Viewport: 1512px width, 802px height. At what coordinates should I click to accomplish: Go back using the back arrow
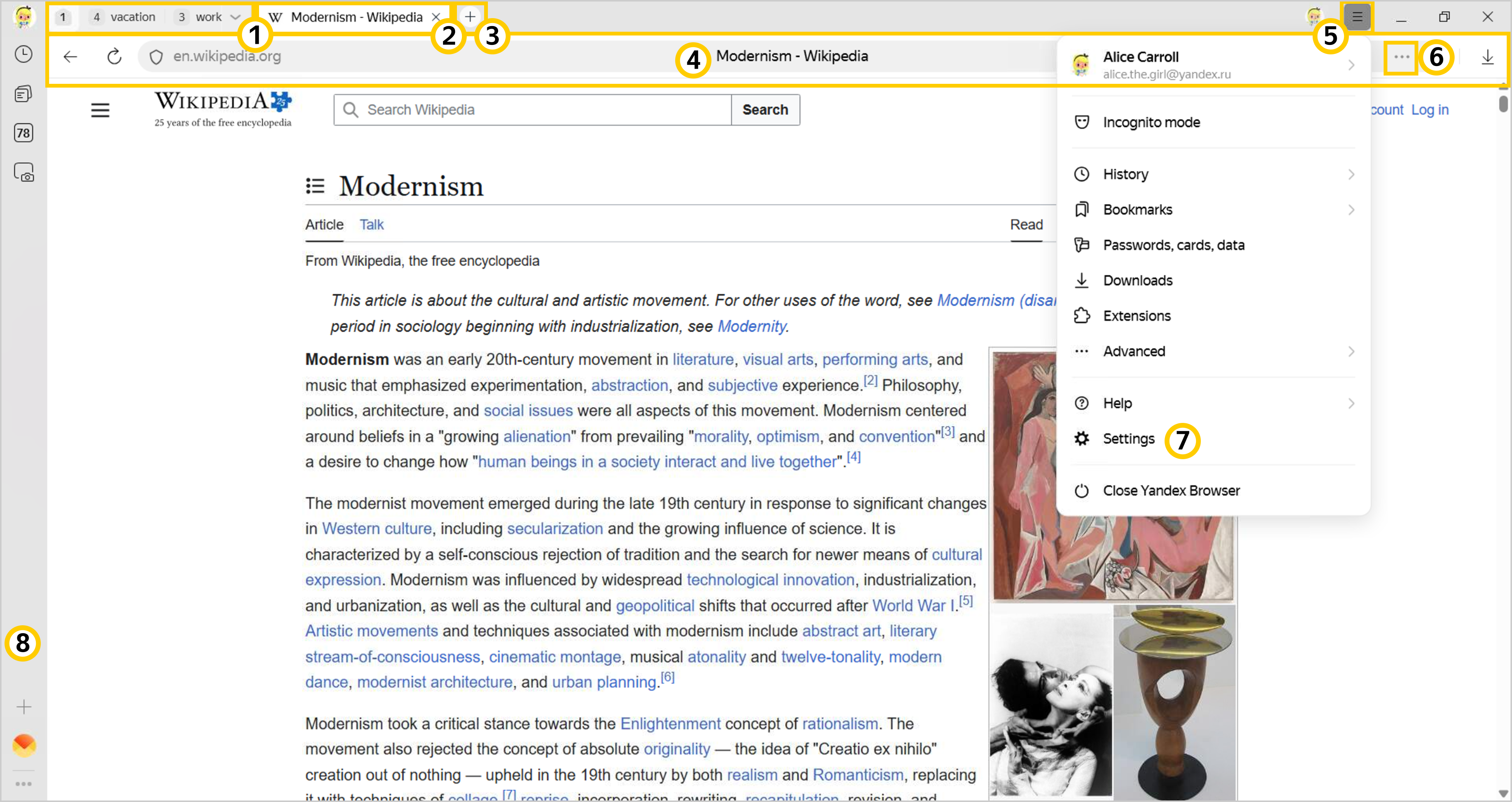click(x=71, y=56)
